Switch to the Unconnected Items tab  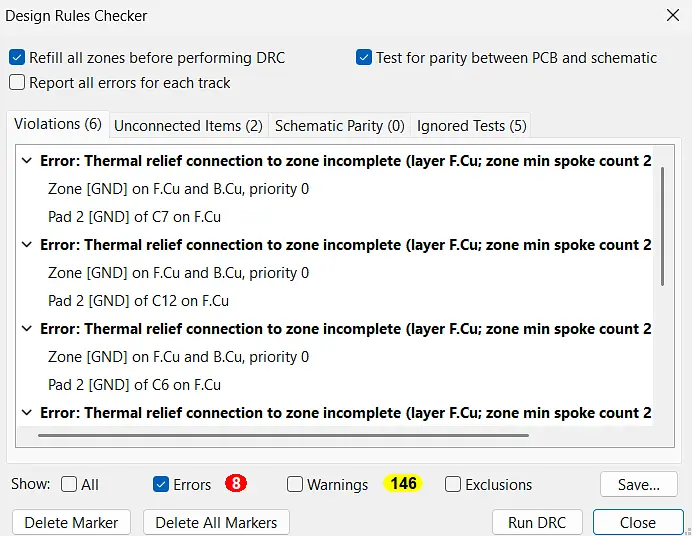pyautogui.click(x=188, y=126)
